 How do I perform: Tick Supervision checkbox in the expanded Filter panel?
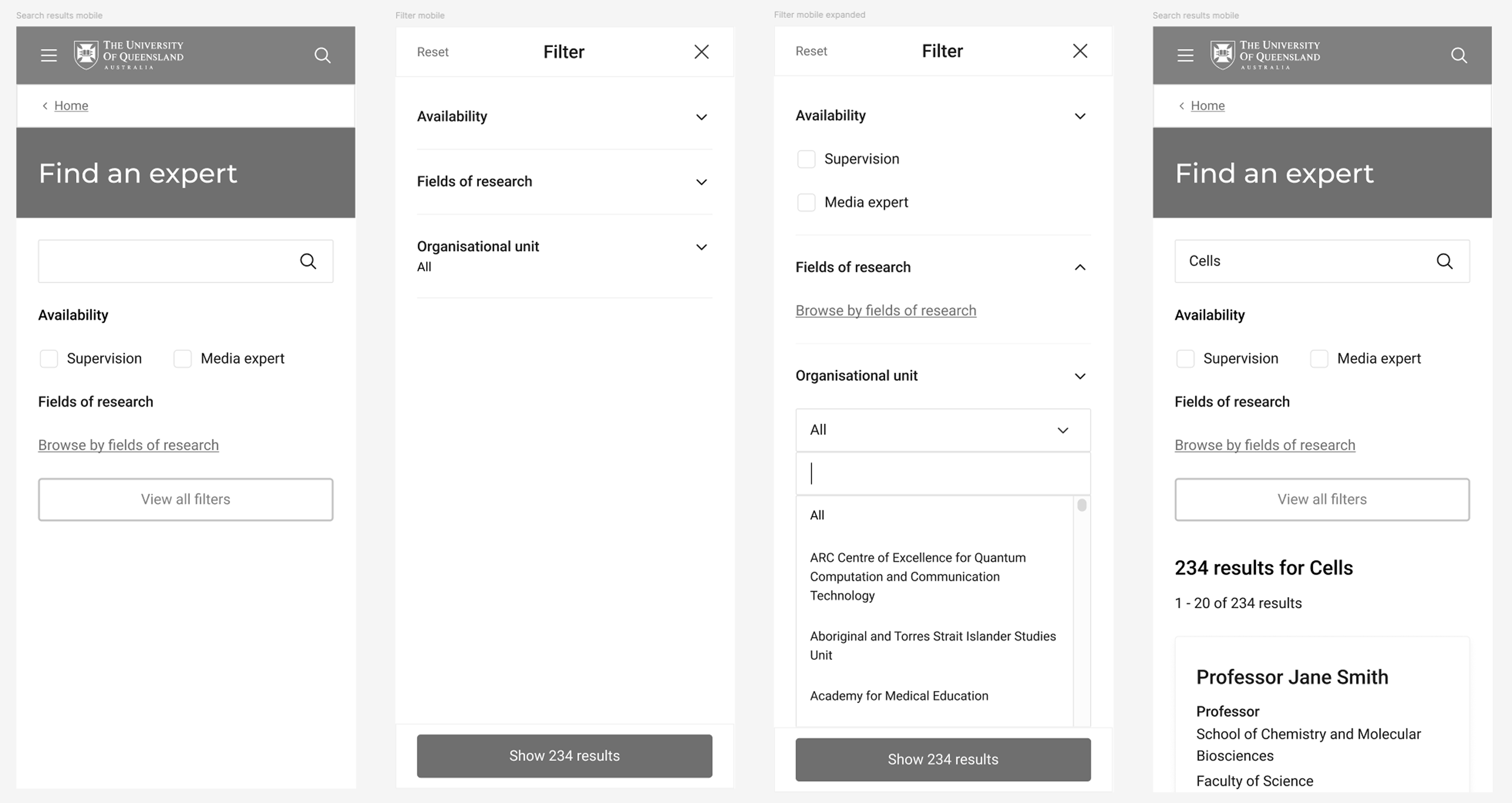pos(806,159)
